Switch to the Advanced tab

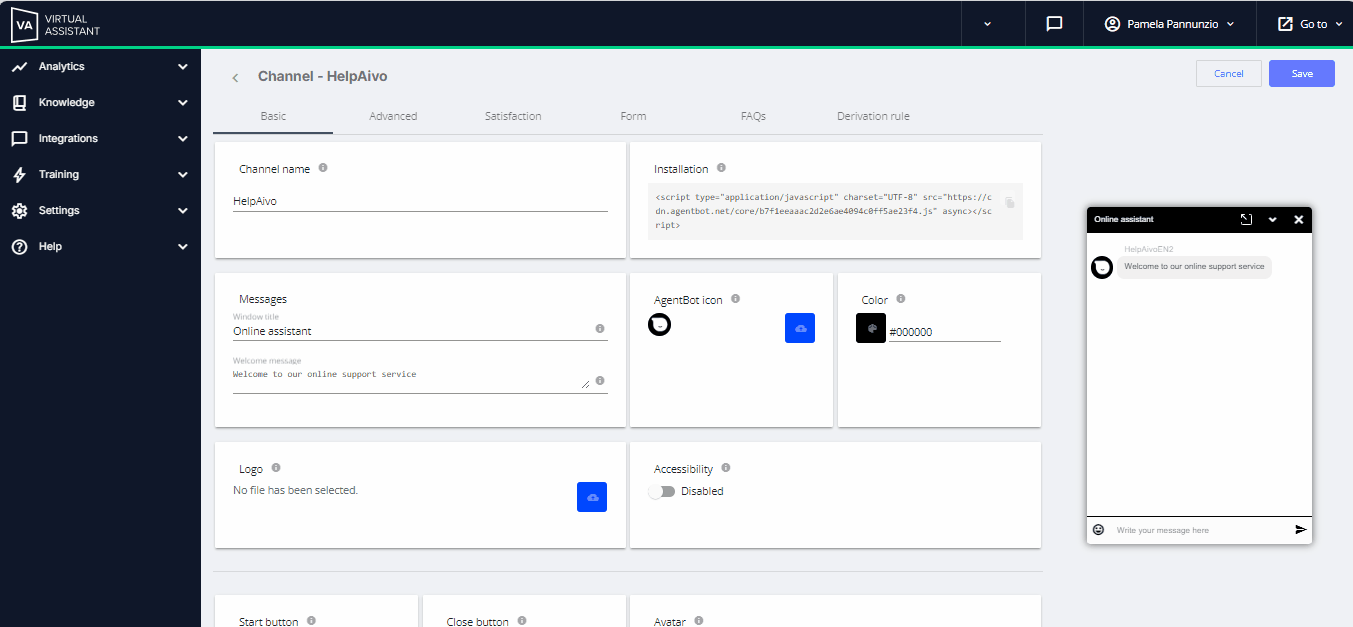(393, 116)
